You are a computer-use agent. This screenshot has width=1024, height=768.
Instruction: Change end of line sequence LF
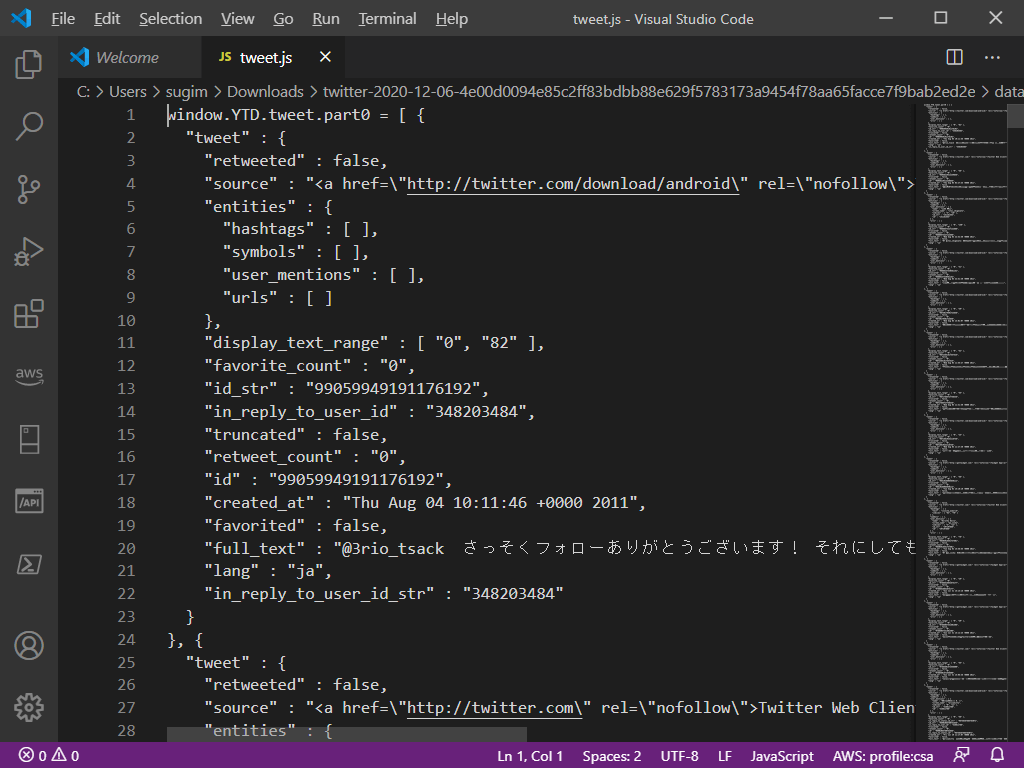point(725,756)
